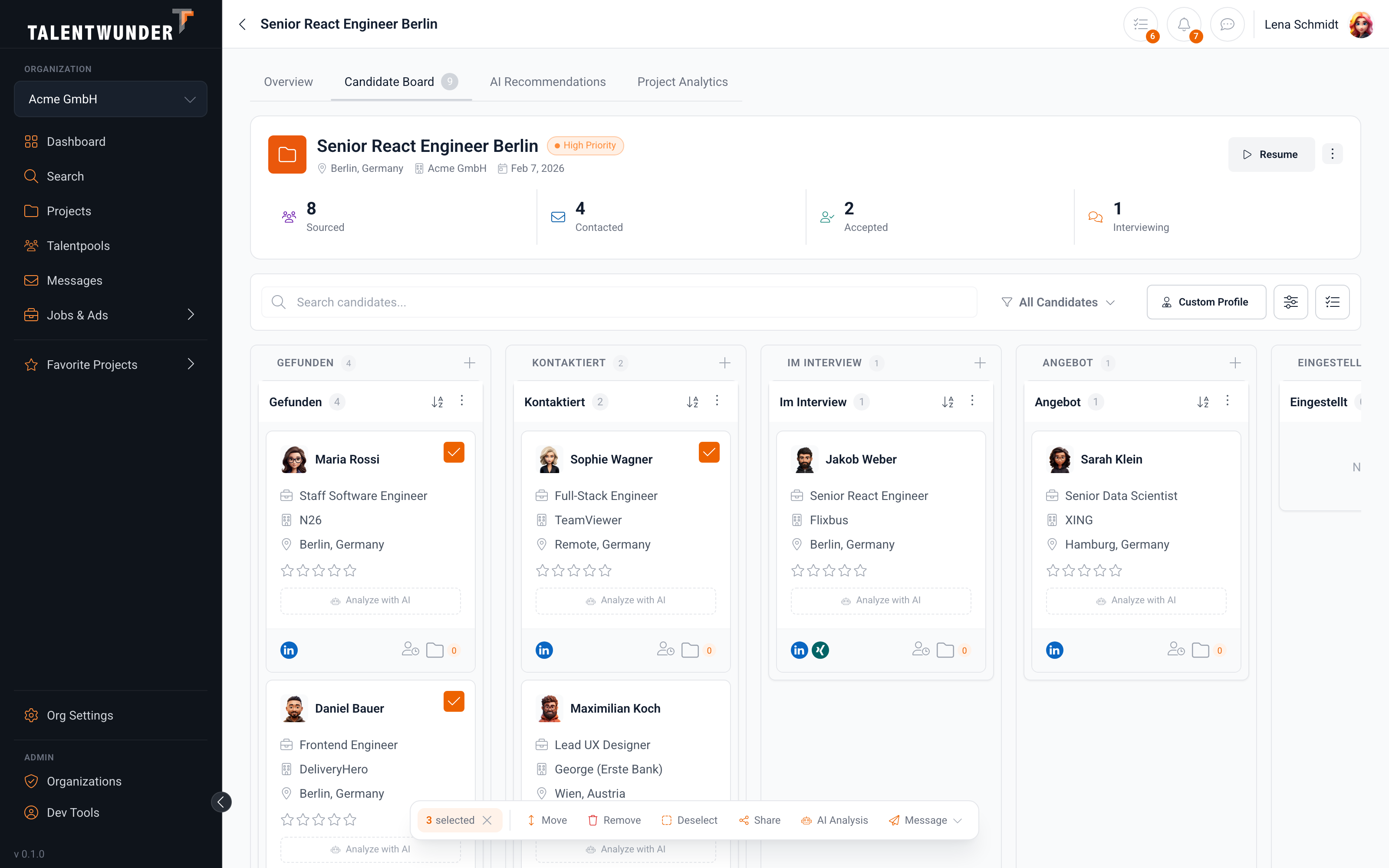
Task: Open Gefunden list options menu
Action: [461, 401]
